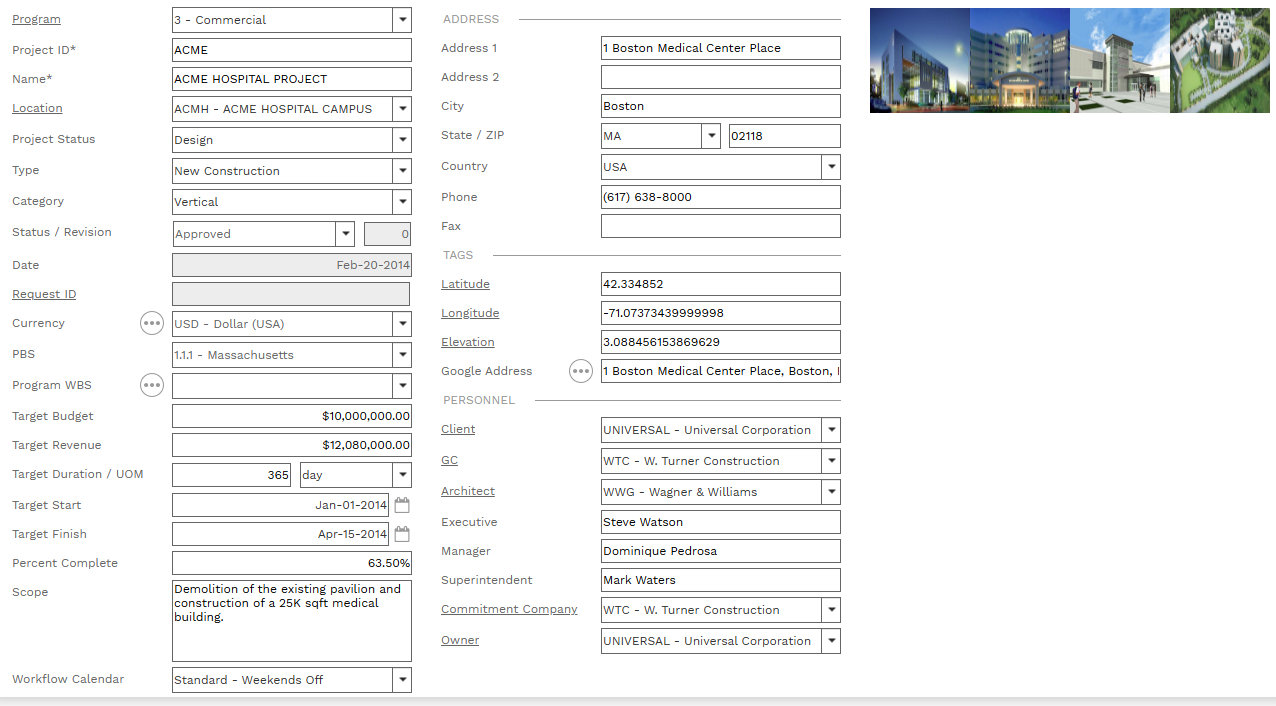Select the first hospital night photo thumbnail
Screen dimensions: 1276x706
[919, 60]
